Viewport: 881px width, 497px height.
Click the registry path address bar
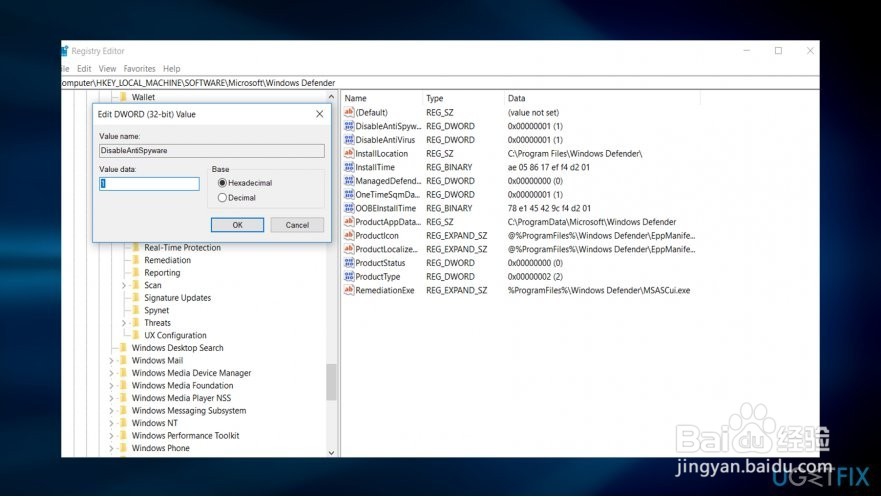tap(440, 83)
